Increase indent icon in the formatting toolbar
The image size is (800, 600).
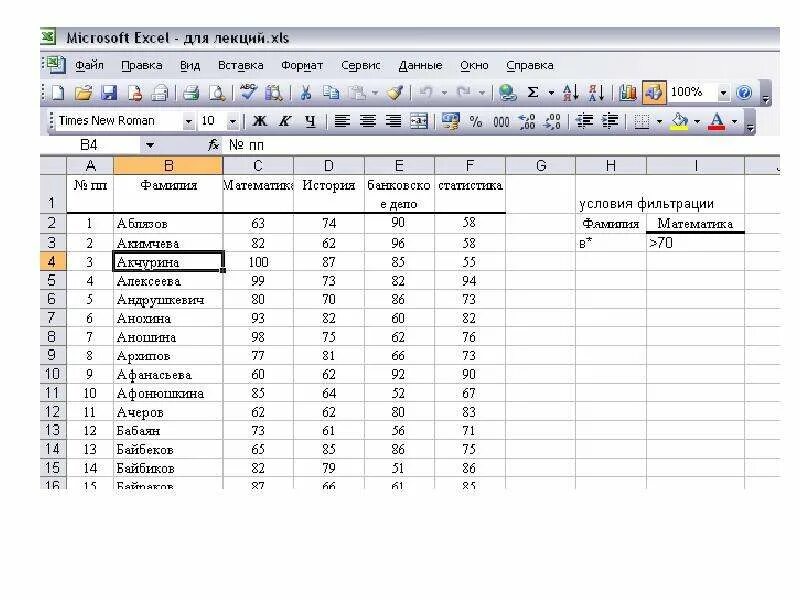610,121
